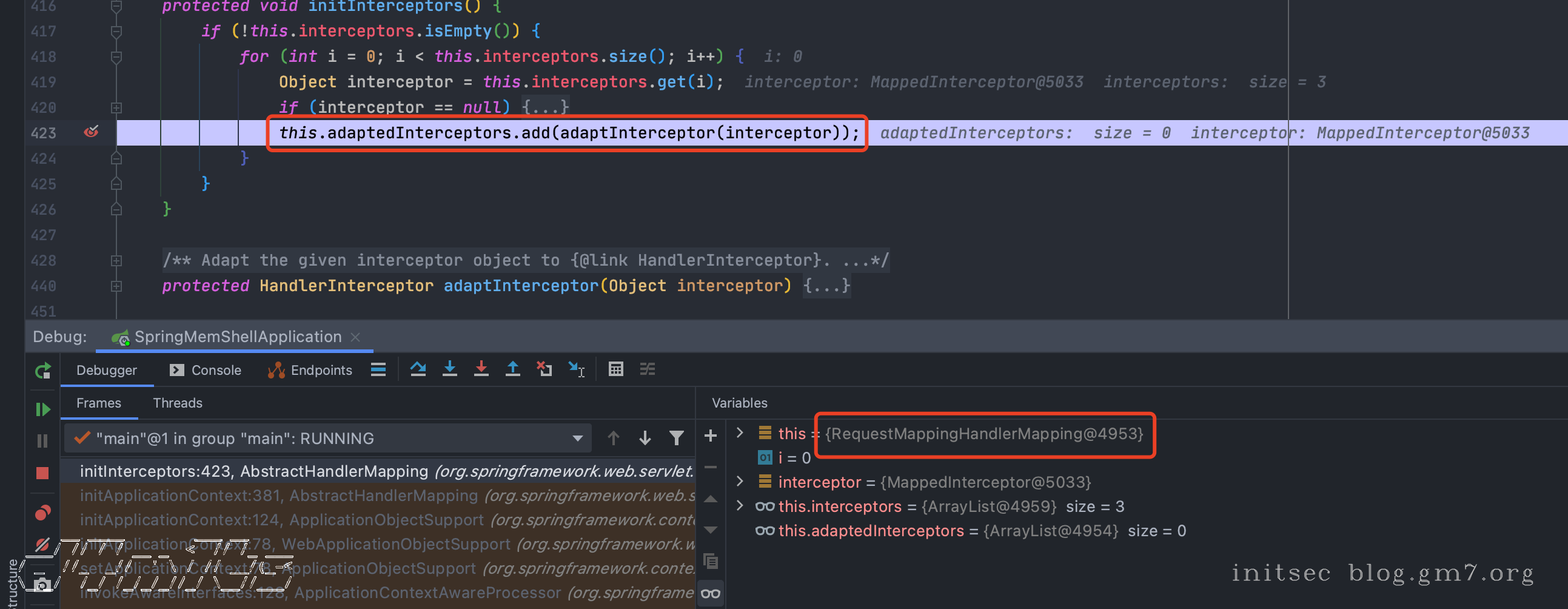The height and width of the screenshot is (609, 1568).
Task: Resume program with green play icon
Action: pos(42,409)
